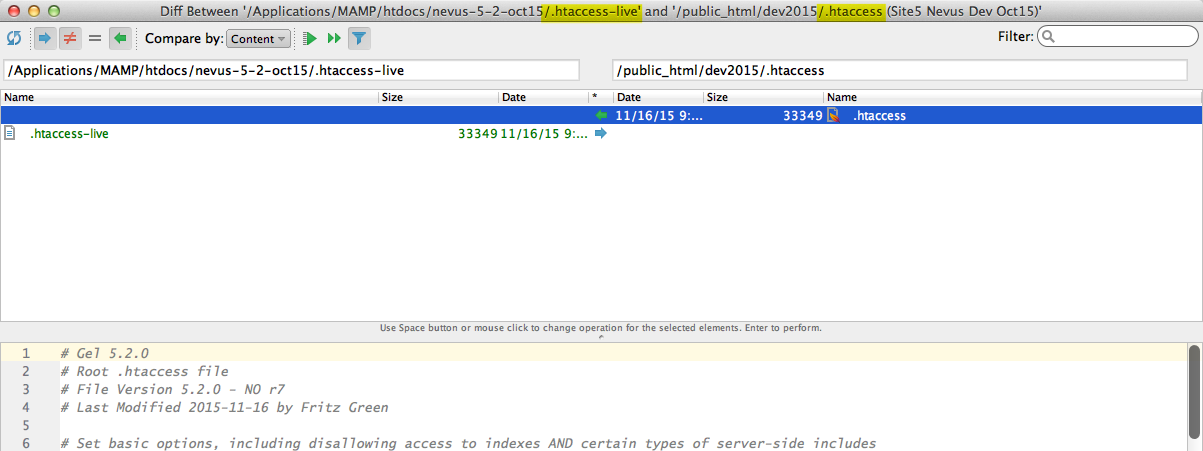Click the left path field with .htaccess-live
This screenshot has height=451, width=1203.
pos(292,71)
